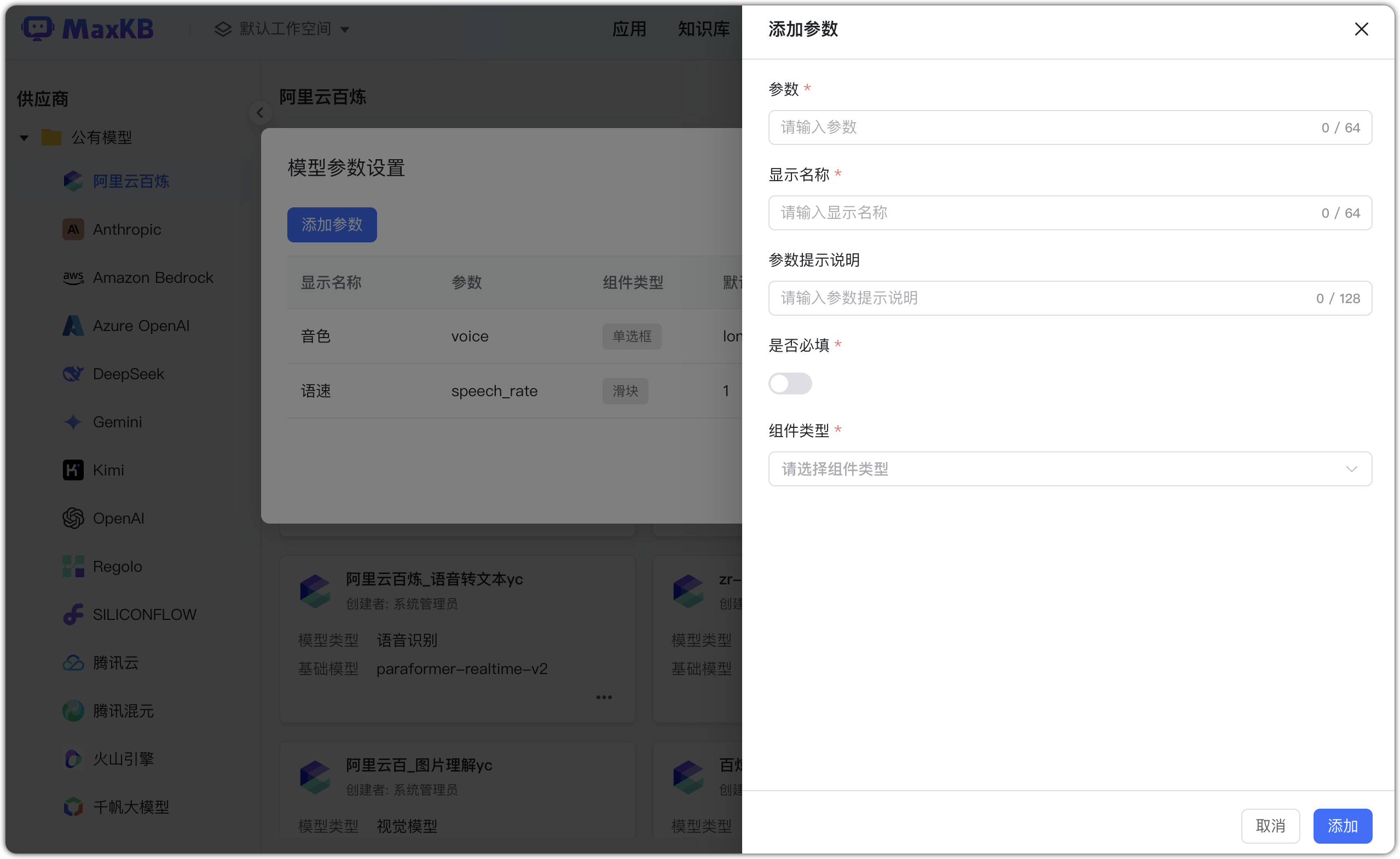Click the model icon on the zr- card

(x=689, y=591)
